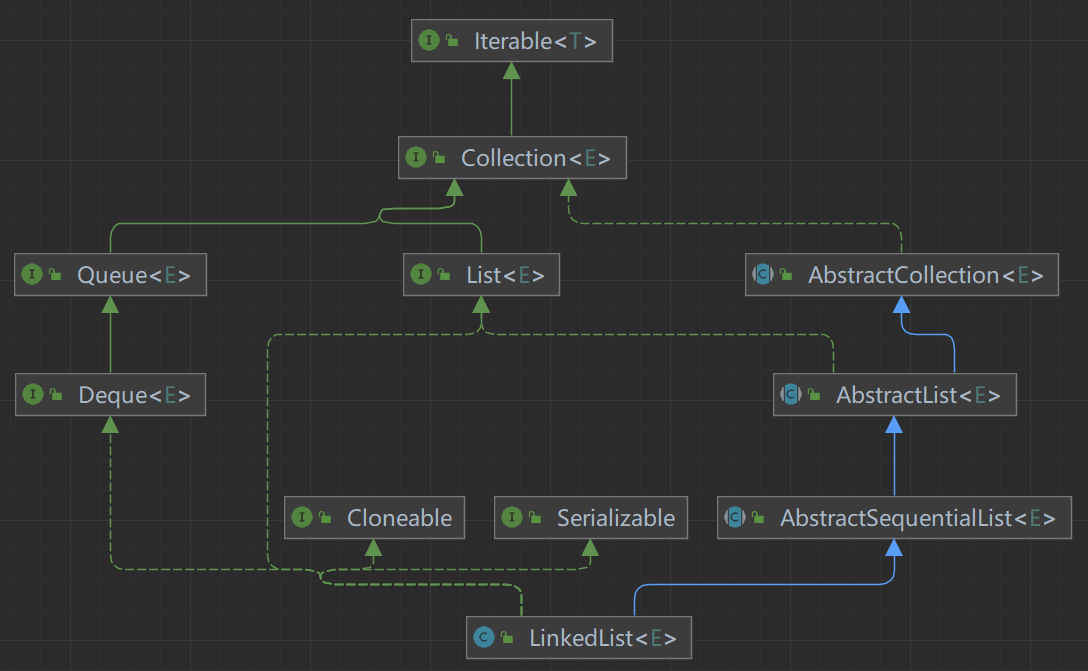Viewport: 1088px width, 671px height.
Task: Click the dashed arrowhead entering Serializable
Action: pos(590,547)
